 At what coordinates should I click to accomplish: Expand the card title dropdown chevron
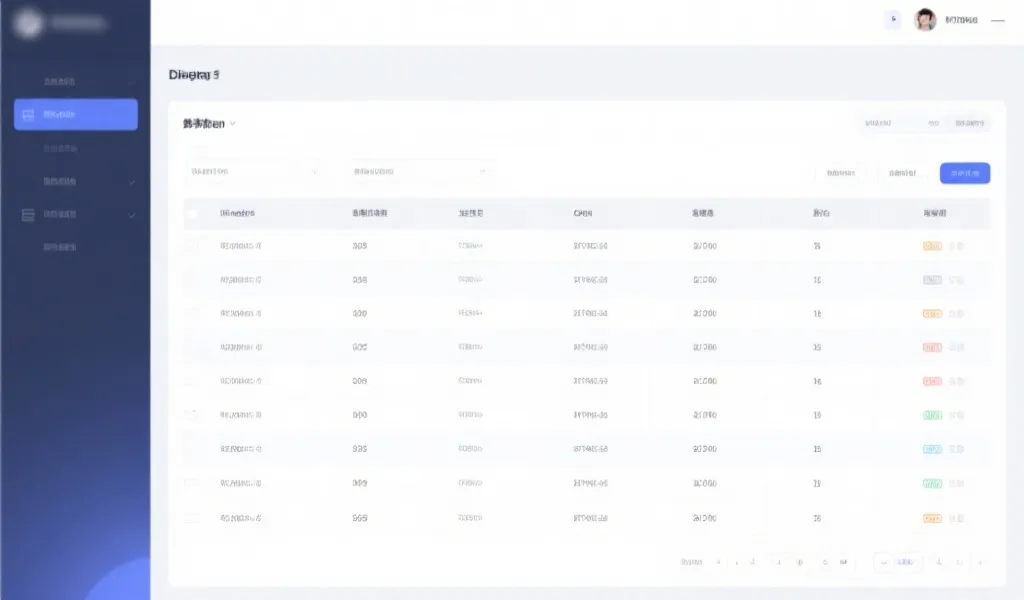tap(233, 124)
